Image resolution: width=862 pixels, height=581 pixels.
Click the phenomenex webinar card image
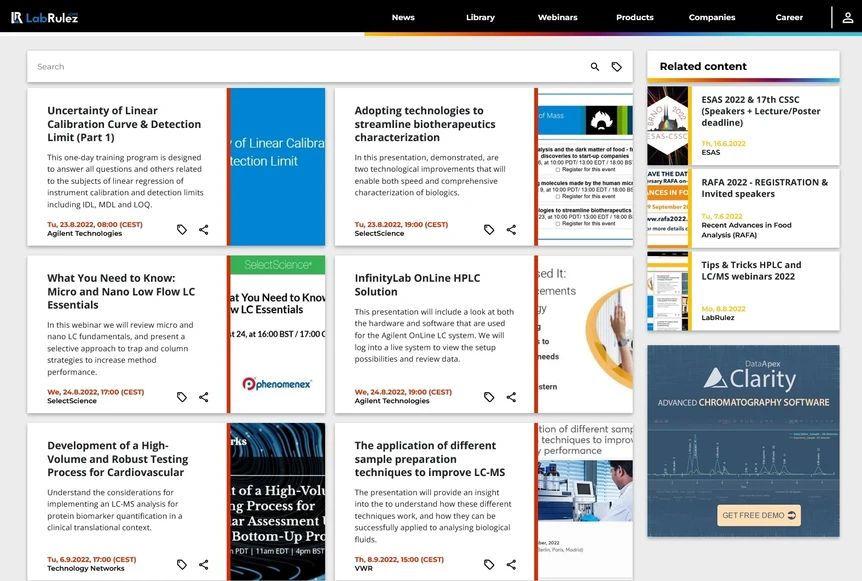pyautogui.click(x=278, y=334)
